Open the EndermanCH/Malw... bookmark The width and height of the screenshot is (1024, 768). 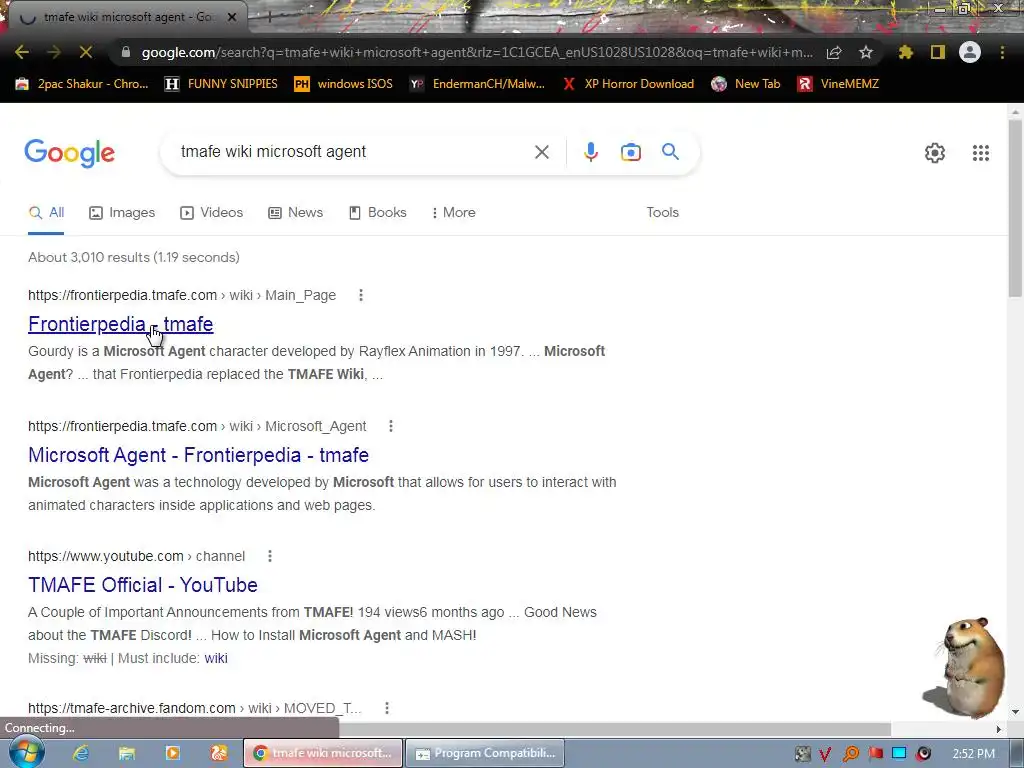click(477, 84)
